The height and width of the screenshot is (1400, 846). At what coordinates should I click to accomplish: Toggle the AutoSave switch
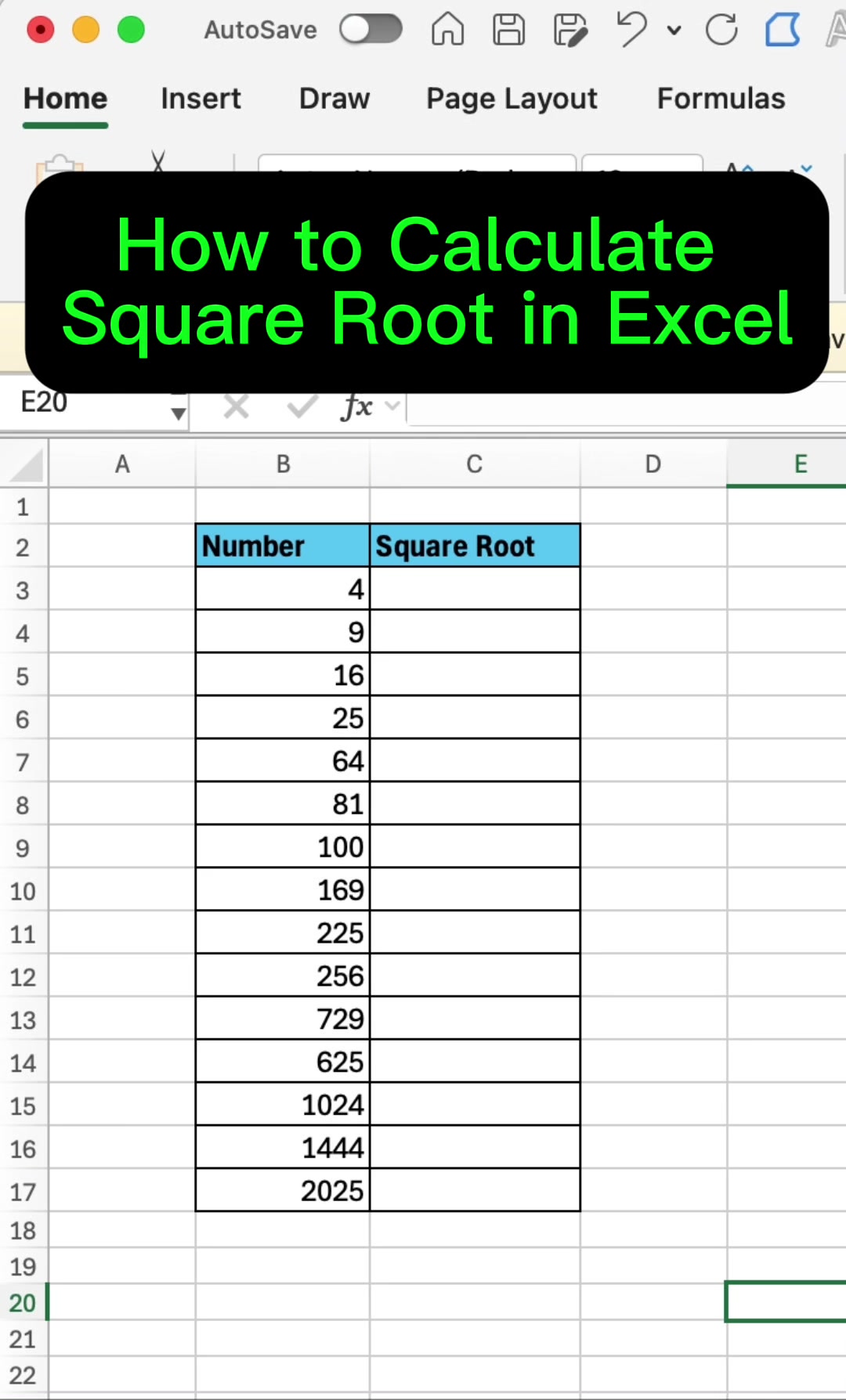pyautogui.click(x=371, y=30)
